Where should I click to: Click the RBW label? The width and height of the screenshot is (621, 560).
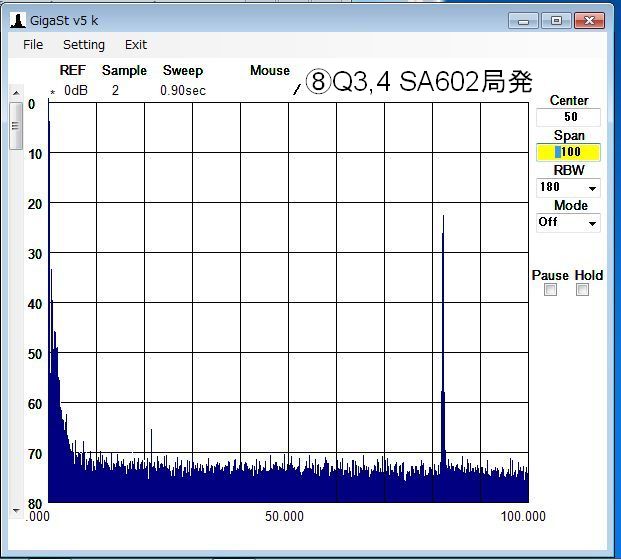[569, 170]
